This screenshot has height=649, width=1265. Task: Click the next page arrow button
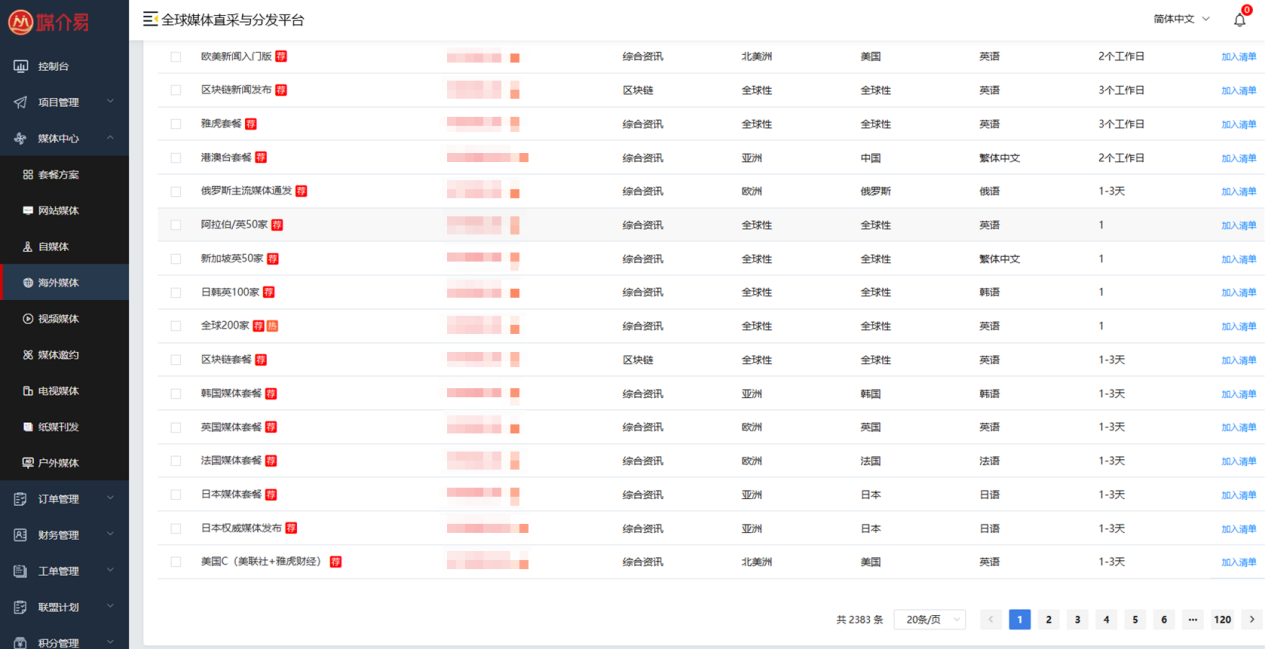click(1251, 620)
